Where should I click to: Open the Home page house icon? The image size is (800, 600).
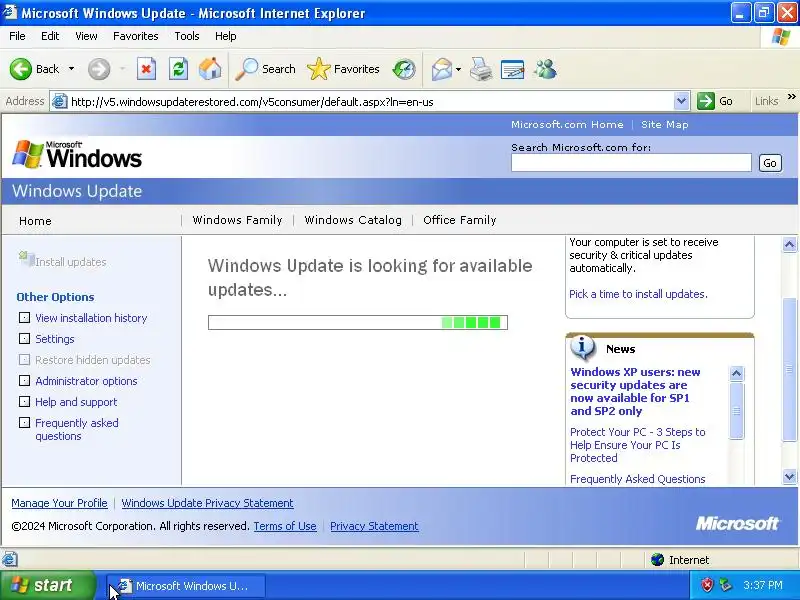(x=210, y=69)
